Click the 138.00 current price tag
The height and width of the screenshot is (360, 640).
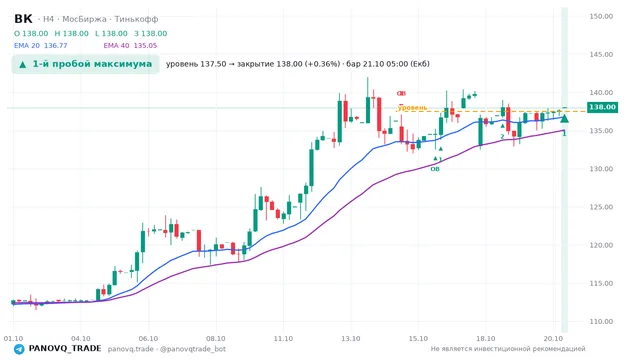(602, 107)
